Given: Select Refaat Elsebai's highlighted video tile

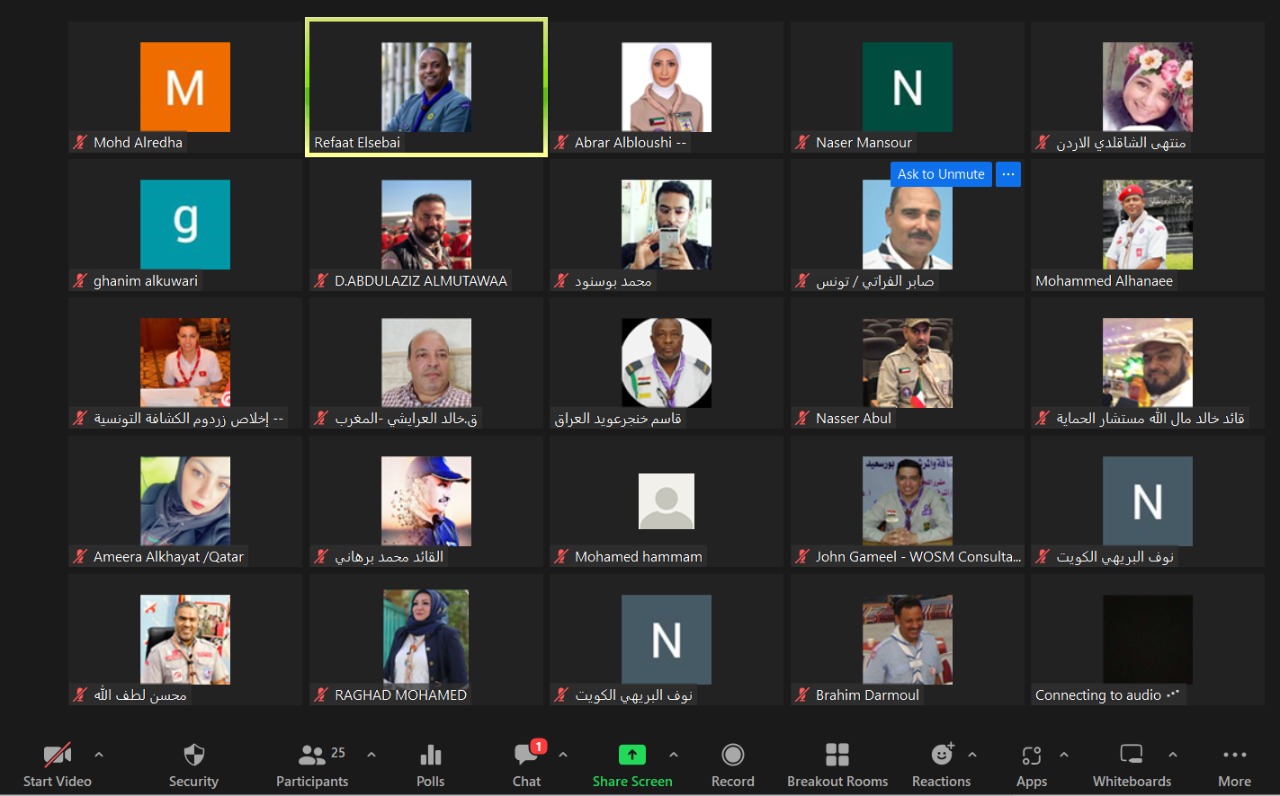Looking at the screenshot, I should point(426,88).
